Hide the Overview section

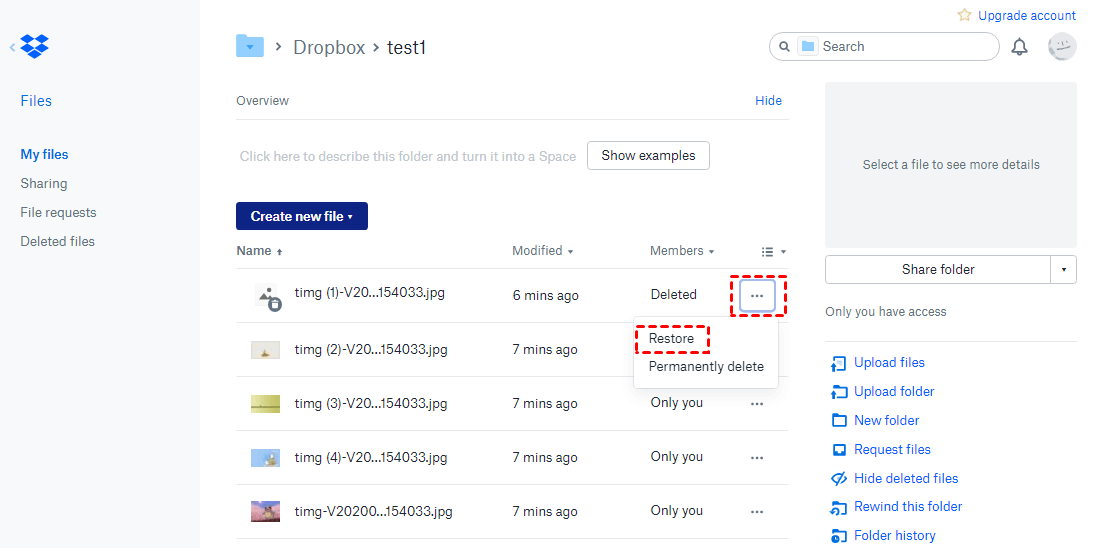coord(768,101)
